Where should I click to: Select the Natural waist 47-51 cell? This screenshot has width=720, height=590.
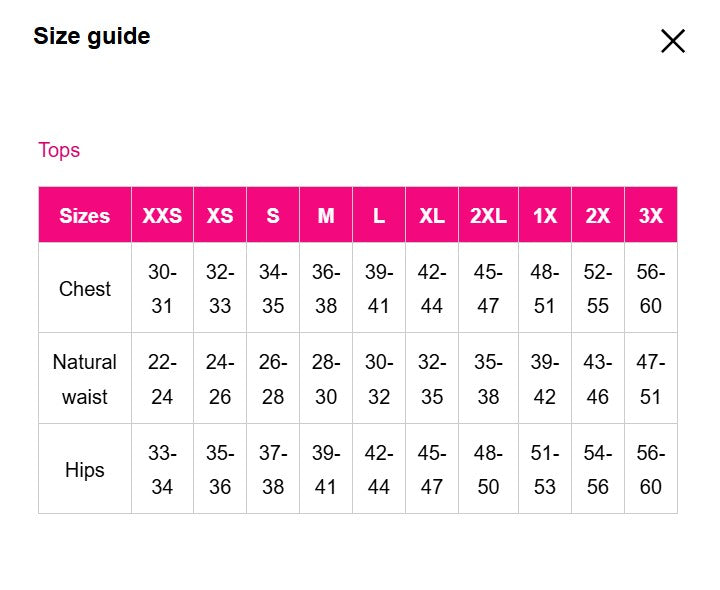pyautogui.click(x=651, y=379)
